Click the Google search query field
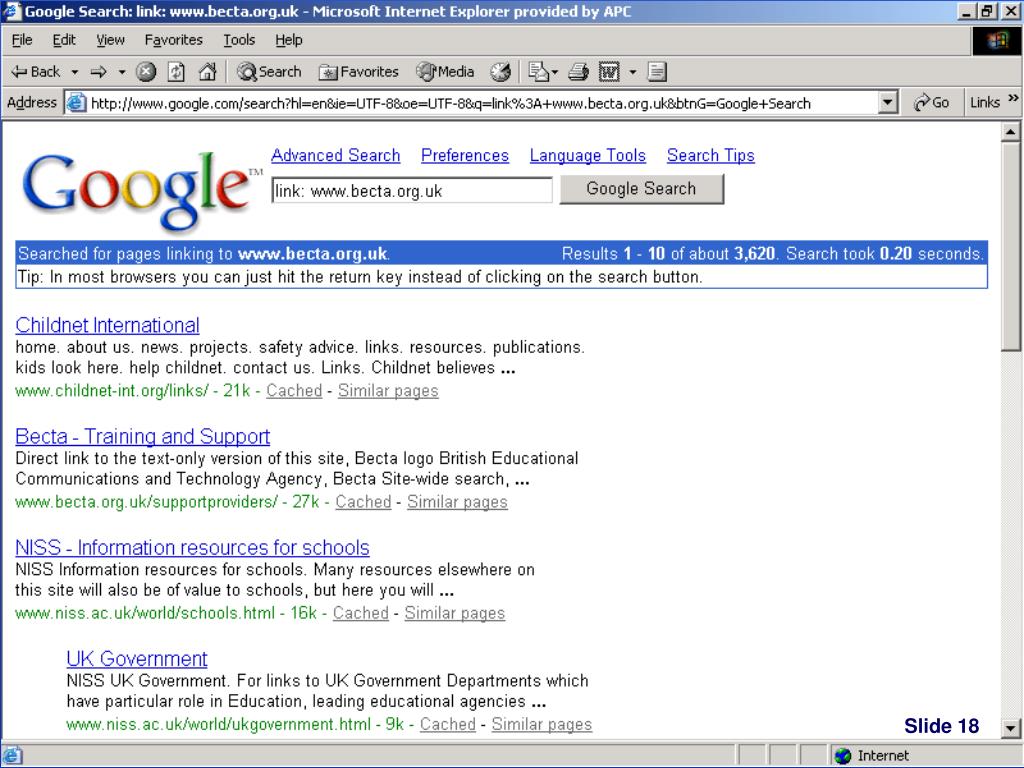Viewport: 1024px width, 768px height. click(x=412, y=191)
